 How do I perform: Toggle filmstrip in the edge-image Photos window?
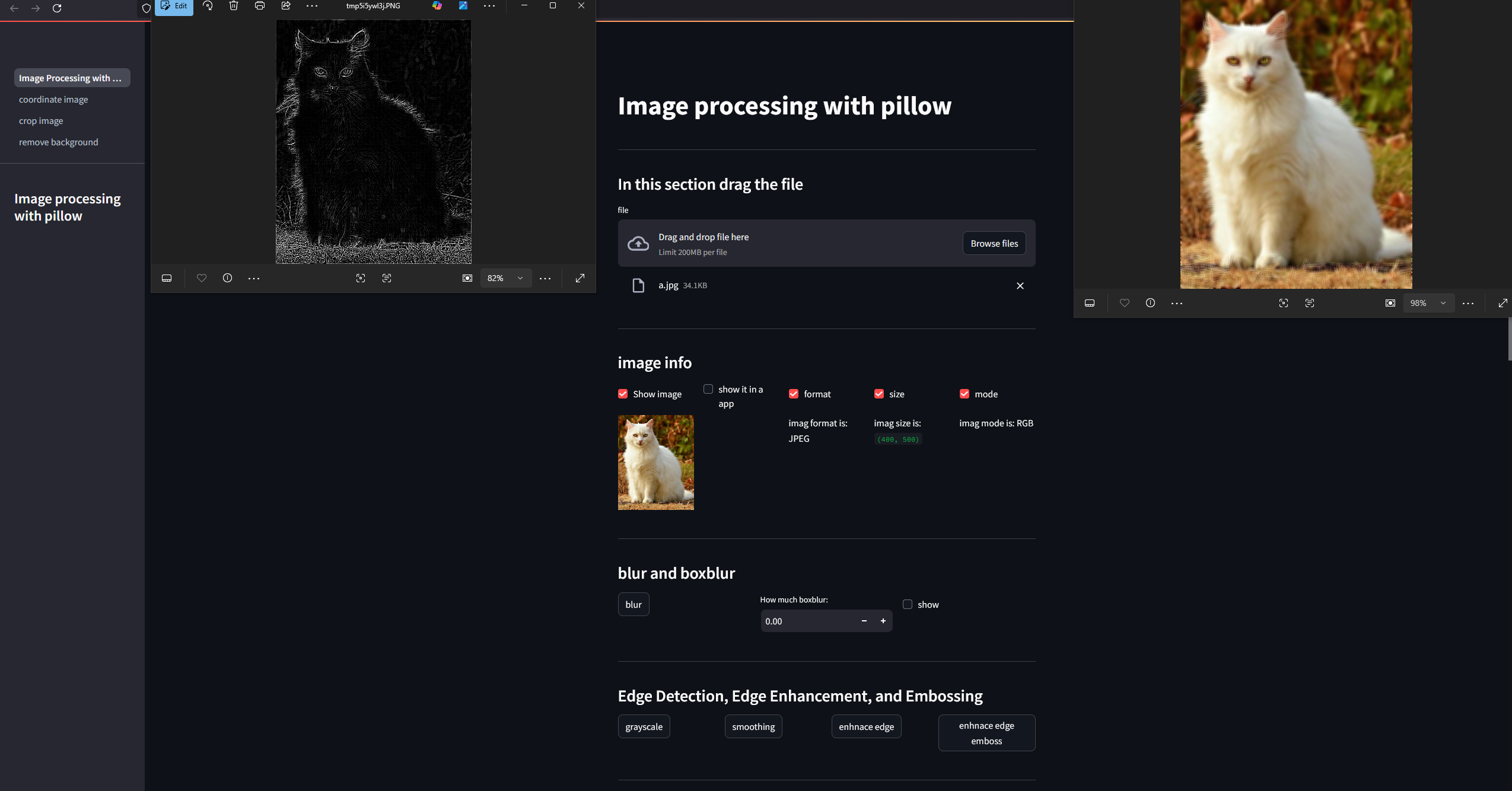pyautogui.click(x=167, y=278)
